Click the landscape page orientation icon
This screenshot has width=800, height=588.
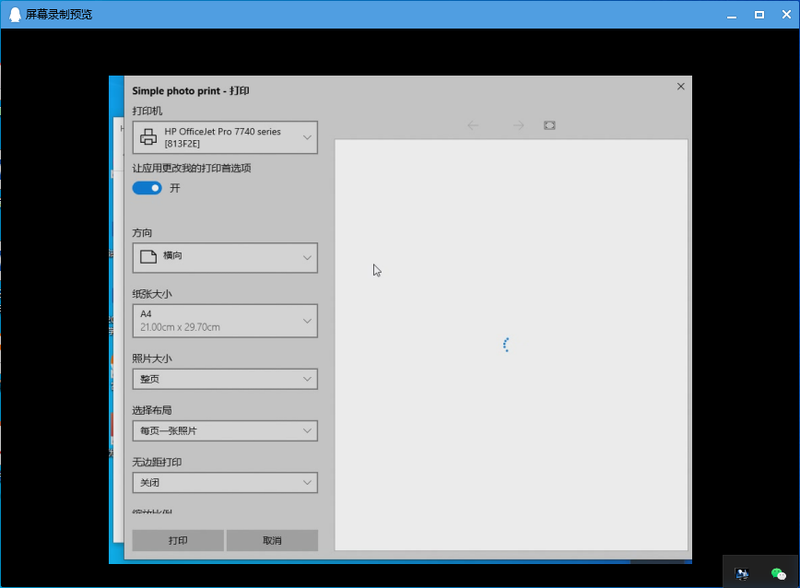click(148, 257)
